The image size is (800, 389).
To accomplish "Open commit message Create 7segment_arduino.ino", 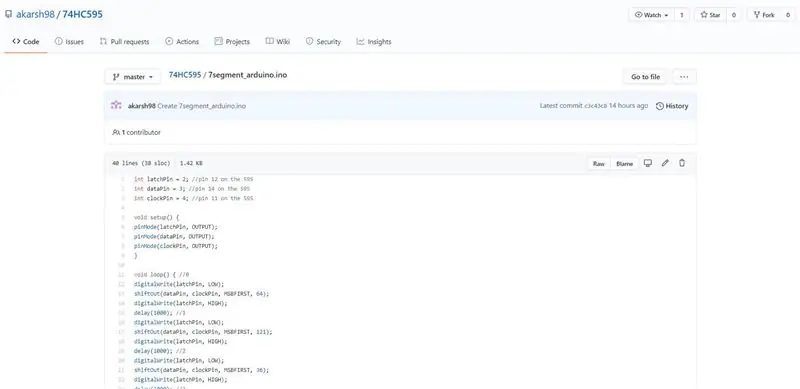I will tap(202, 106).
